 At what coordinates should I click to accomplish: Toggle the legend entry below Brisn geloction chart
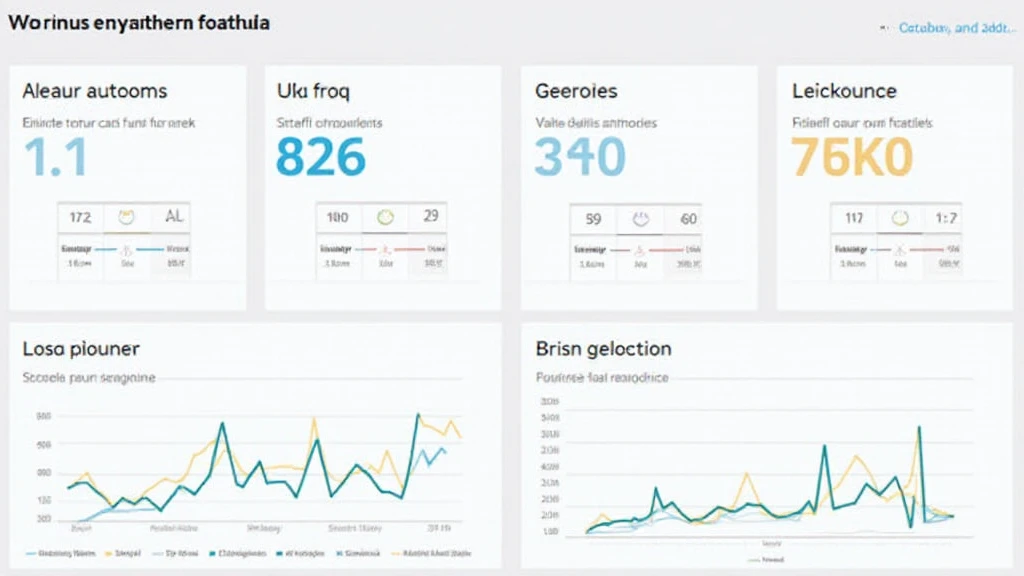tap(764, 561)
